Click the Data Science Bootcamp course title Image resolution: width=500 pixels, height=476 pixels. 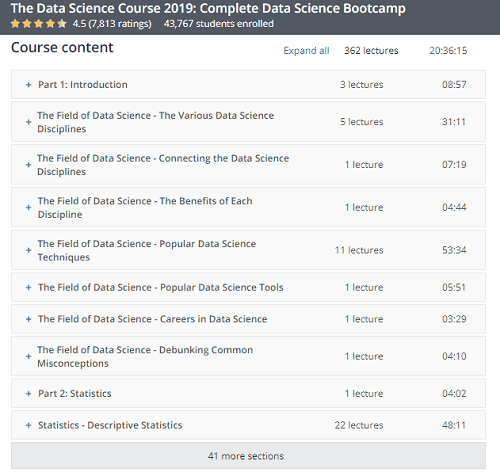(208, 9)
